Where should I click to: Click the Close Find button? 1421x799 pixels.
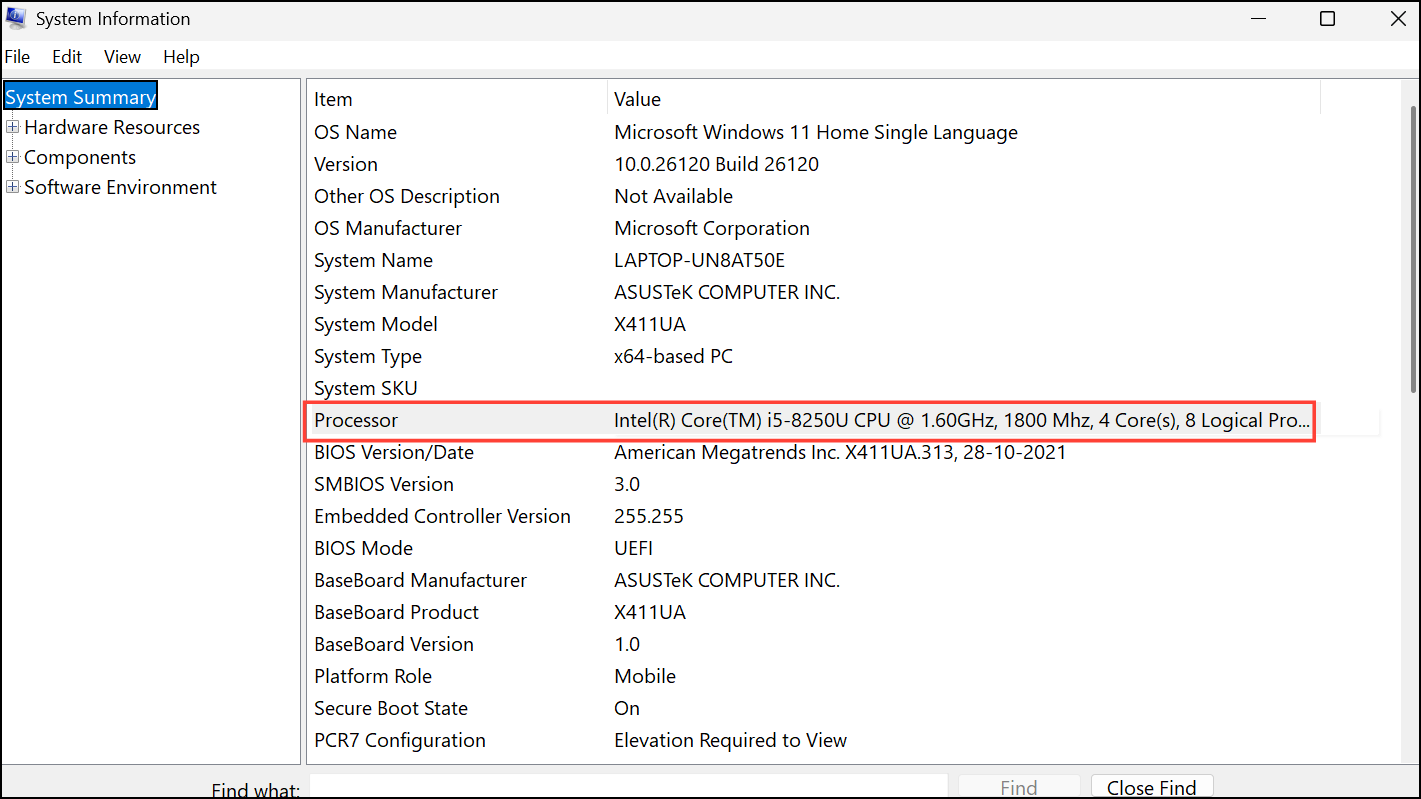[1151, 787]
